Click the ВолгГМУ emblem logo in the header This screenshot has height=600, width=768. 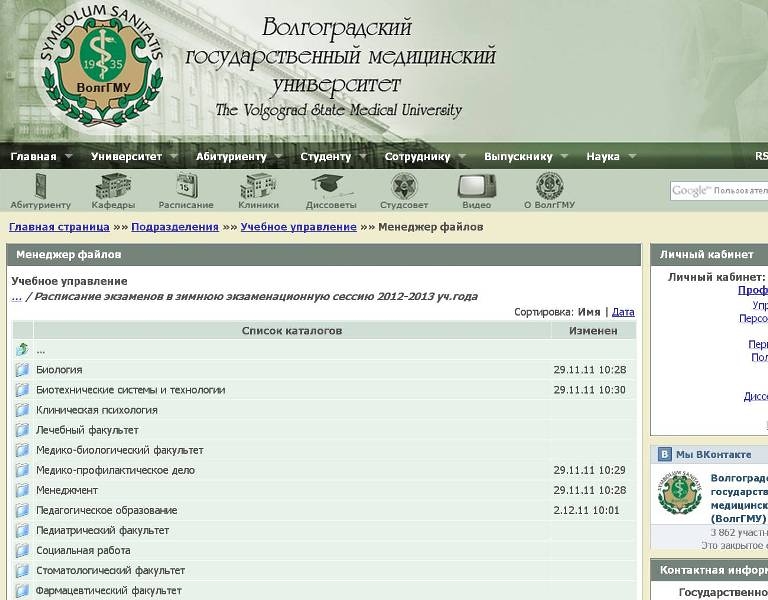(x=102, y=65)
